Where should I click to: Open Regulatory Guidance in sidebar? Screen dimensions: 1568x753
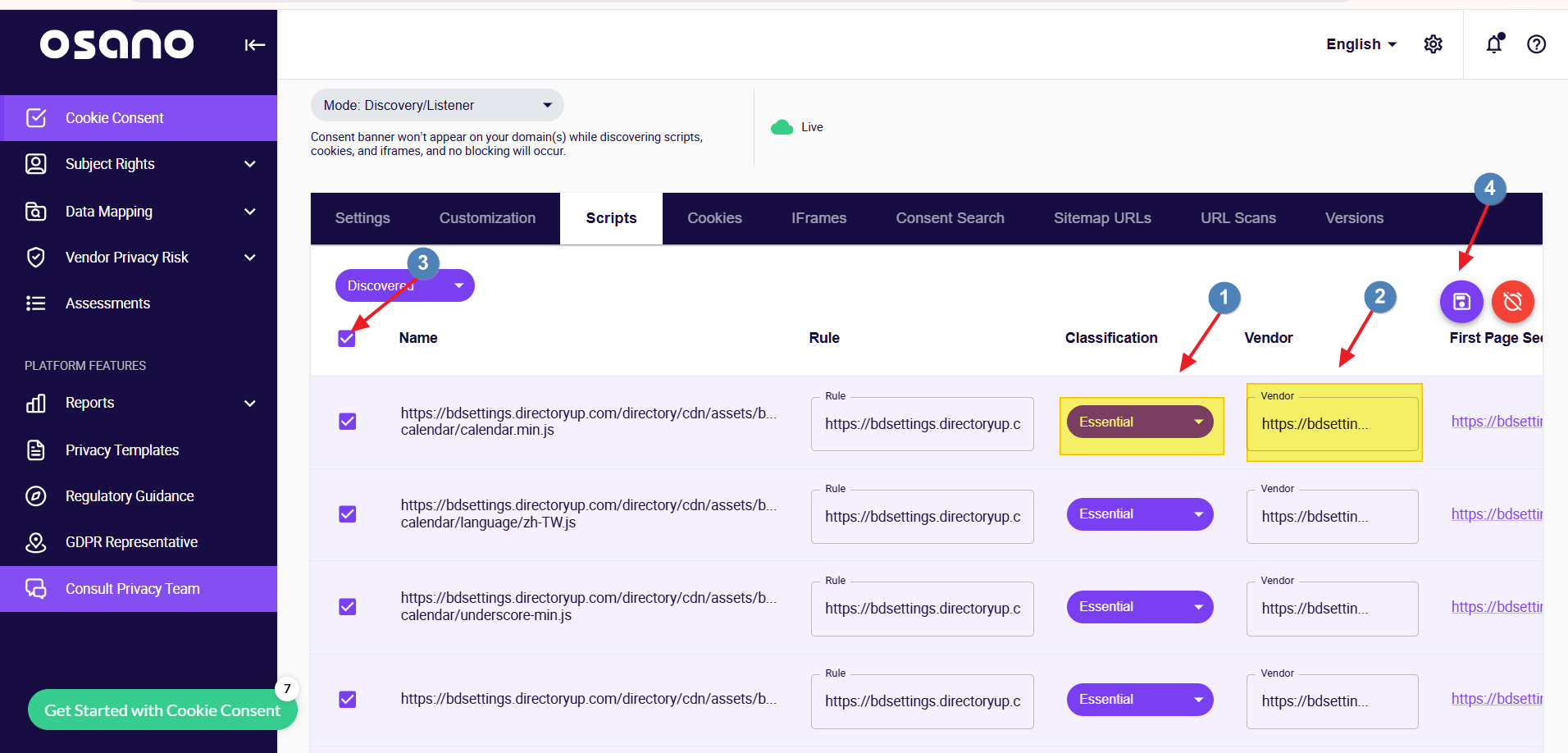click(139, 496)
